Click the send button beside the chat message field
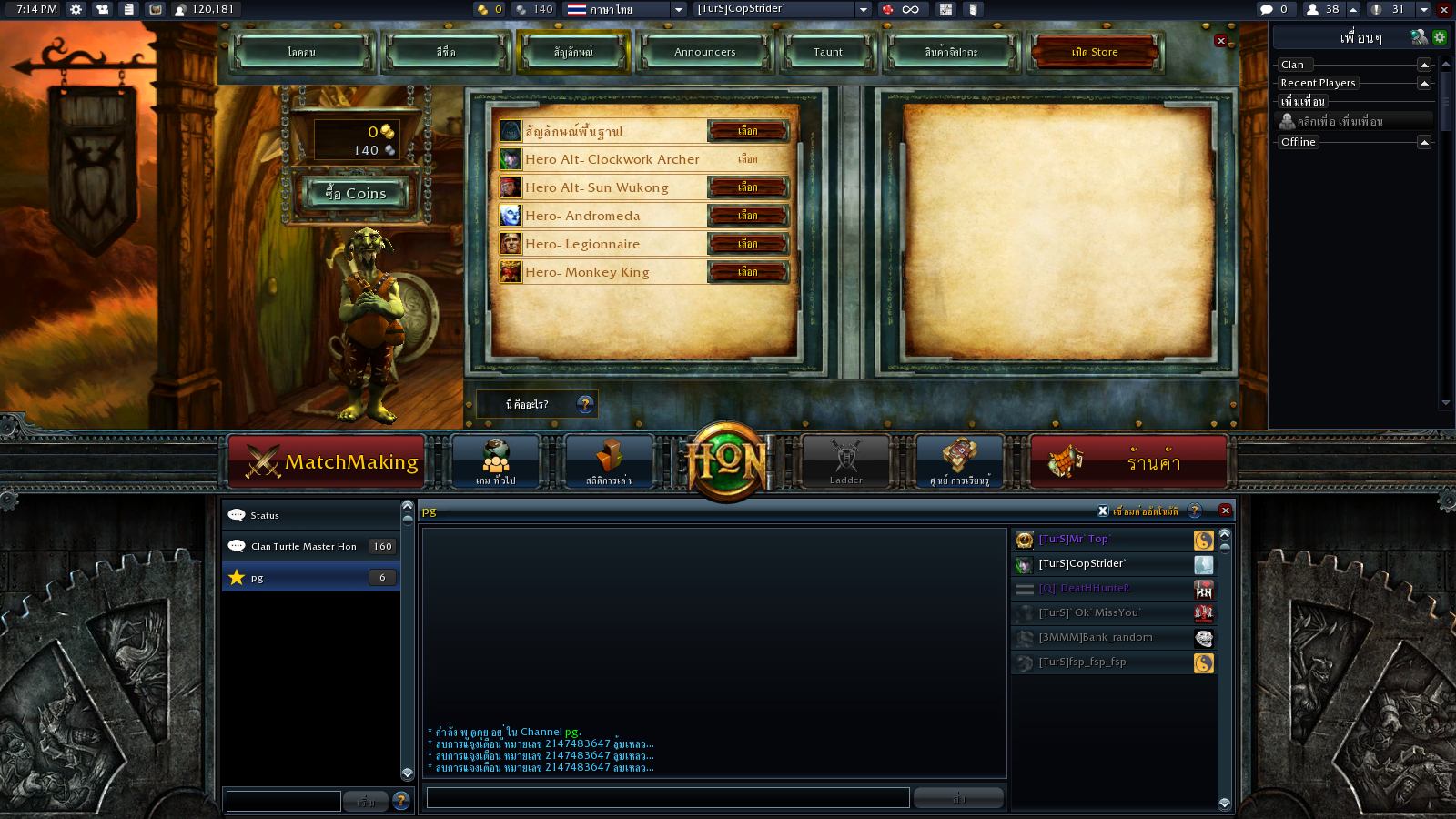 [x=958, y=798]
